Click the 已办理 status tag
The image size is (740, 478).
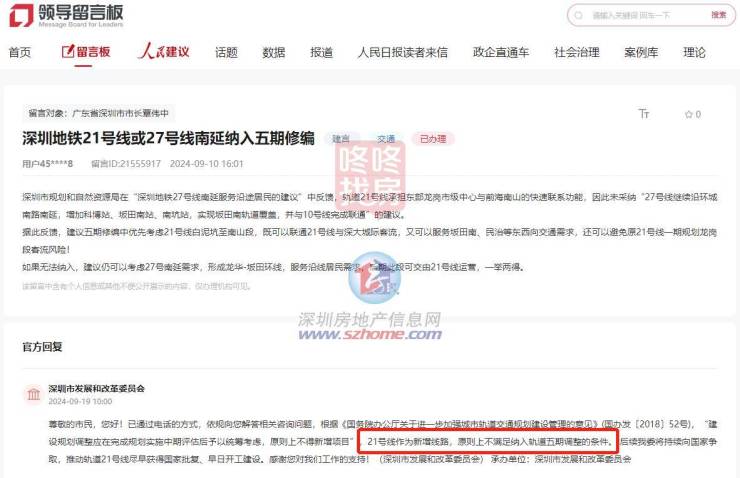click(433, 139)
